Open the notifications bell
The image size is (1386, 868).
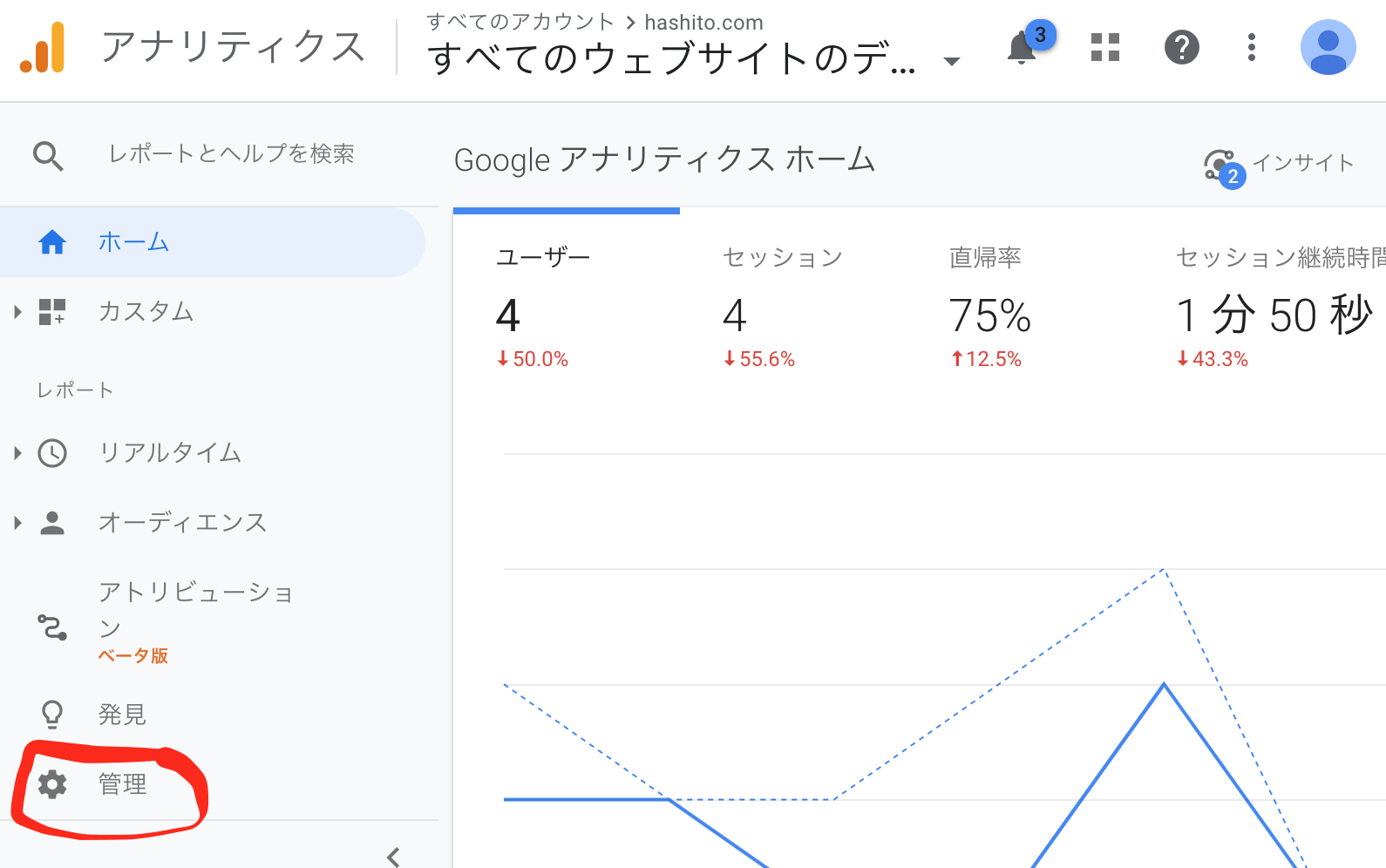[1022, 48]
